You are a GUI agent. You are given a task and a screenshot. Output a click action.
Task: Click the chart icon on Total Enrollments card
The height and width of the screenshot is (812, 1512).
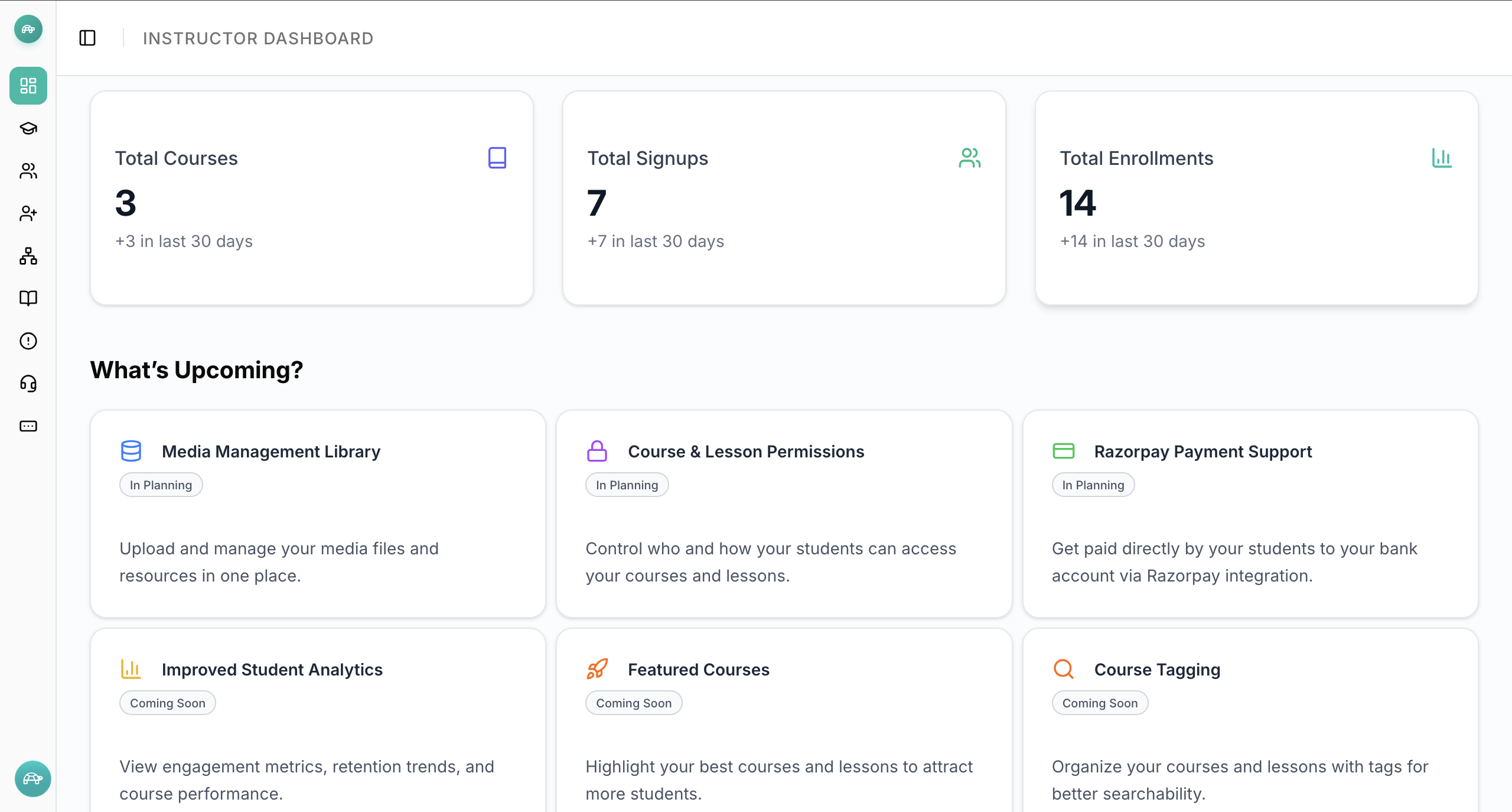coord(1443,158)
